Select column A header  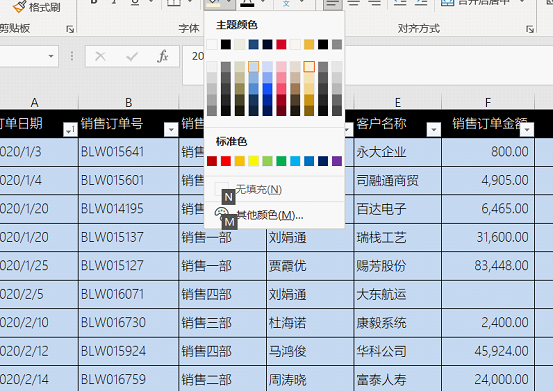(x=34, y=103)
